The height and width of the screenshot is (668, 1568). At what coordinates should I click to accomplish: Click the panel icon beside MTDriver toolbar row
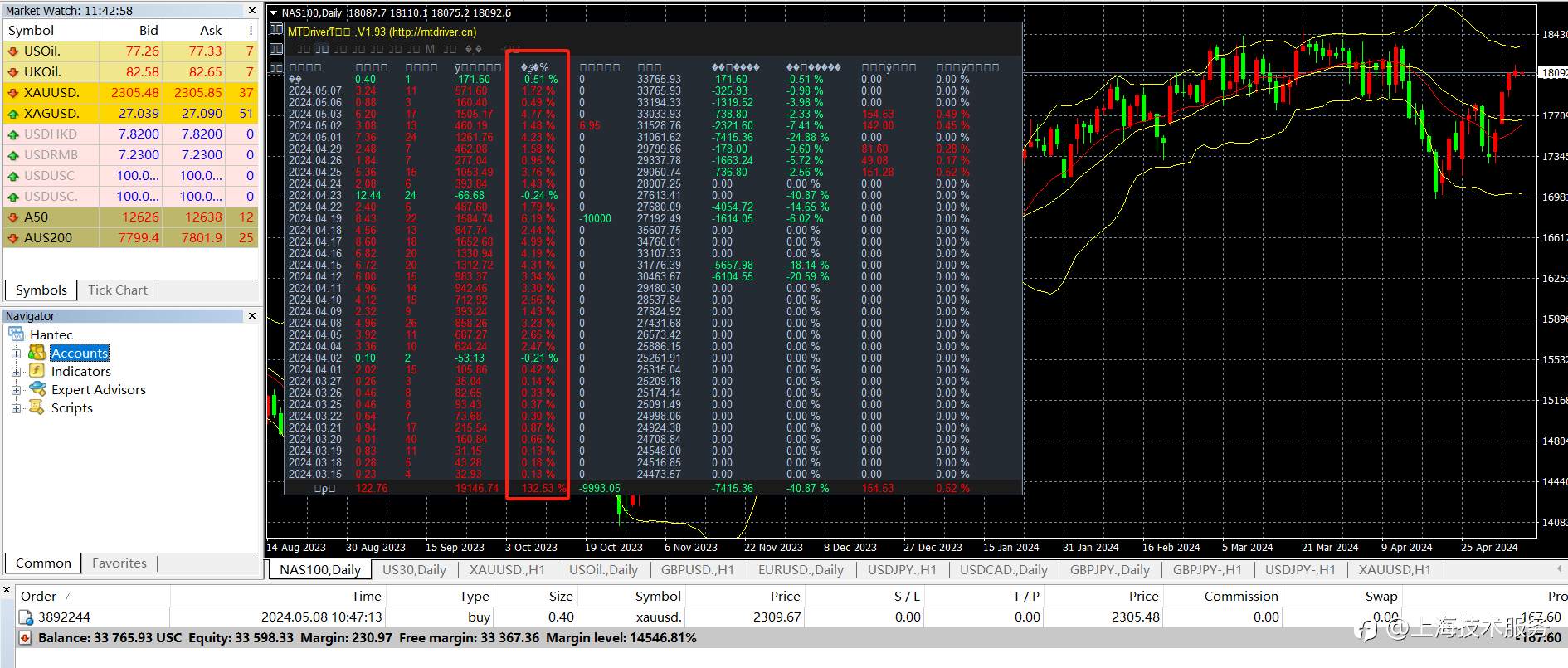277,49
